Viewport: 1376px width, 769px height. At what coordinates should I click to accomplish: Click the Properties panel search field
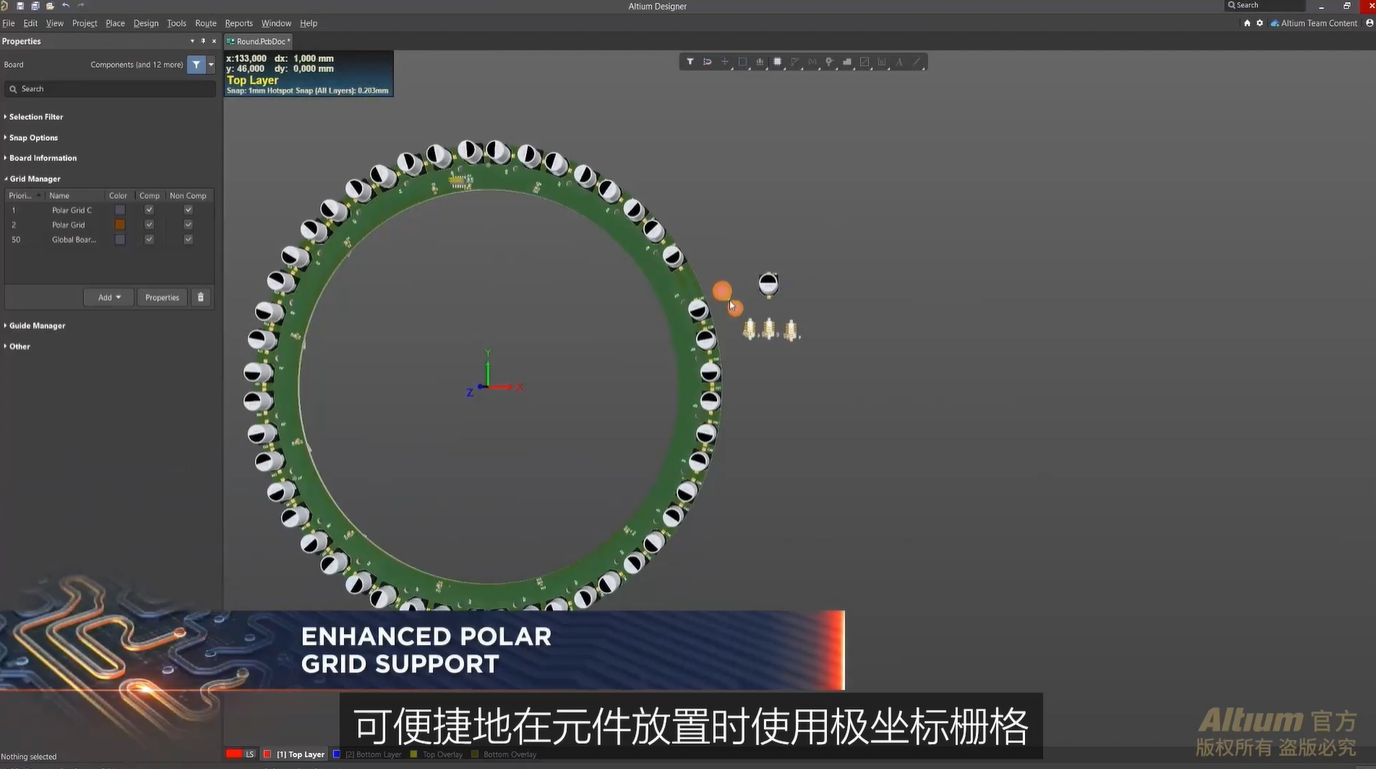coord(110,89)
